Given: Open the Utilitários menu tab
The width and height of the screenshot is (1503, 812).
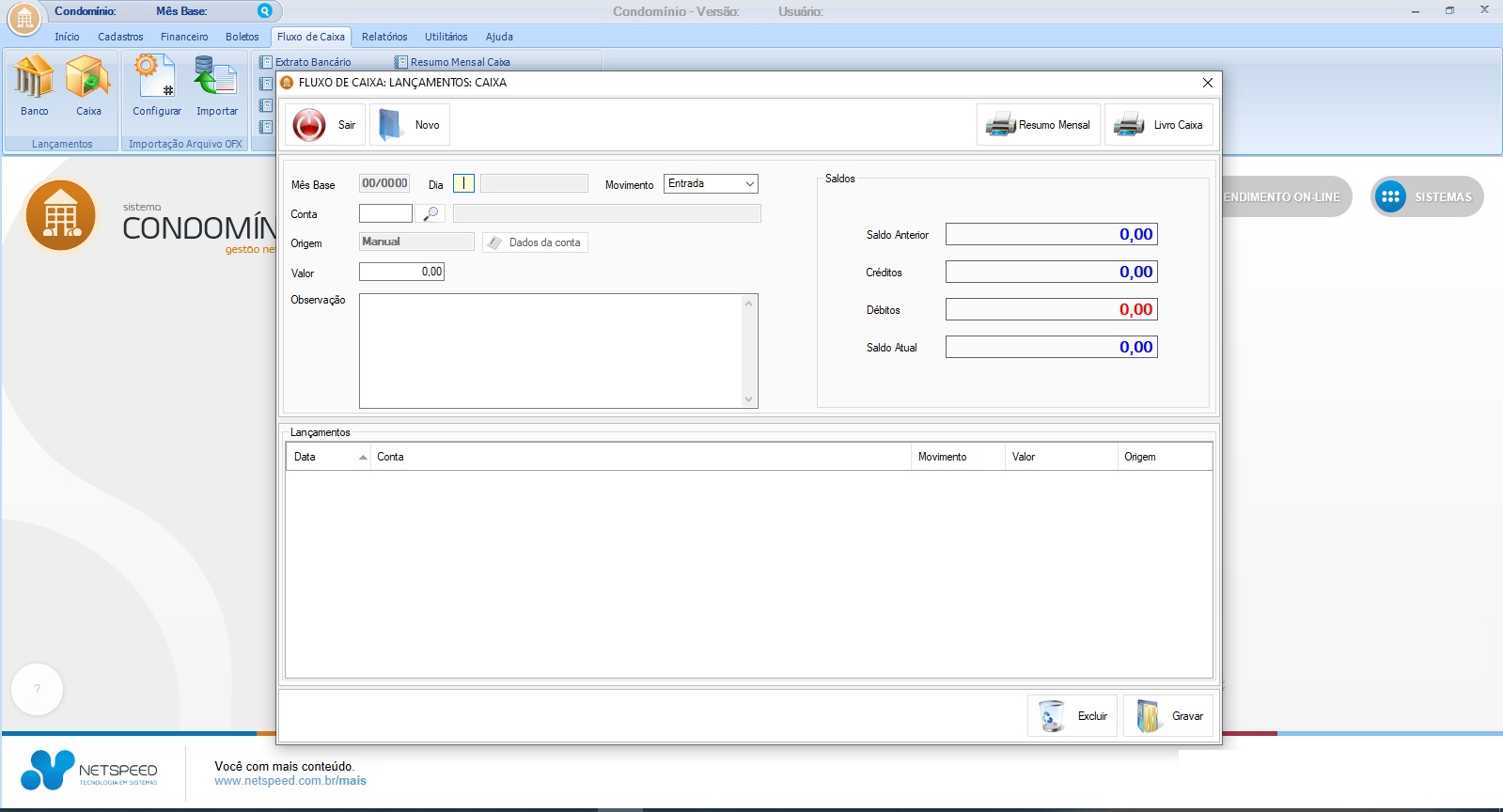Looking at the screenshot, I should pos(446,37).
